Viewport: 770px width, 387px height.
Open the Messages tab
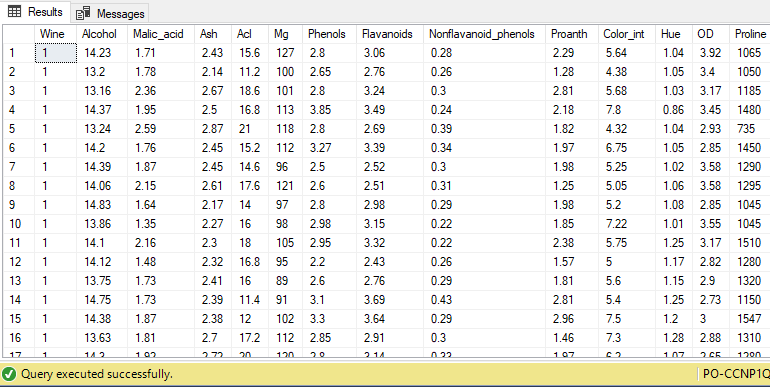[110, 13]
